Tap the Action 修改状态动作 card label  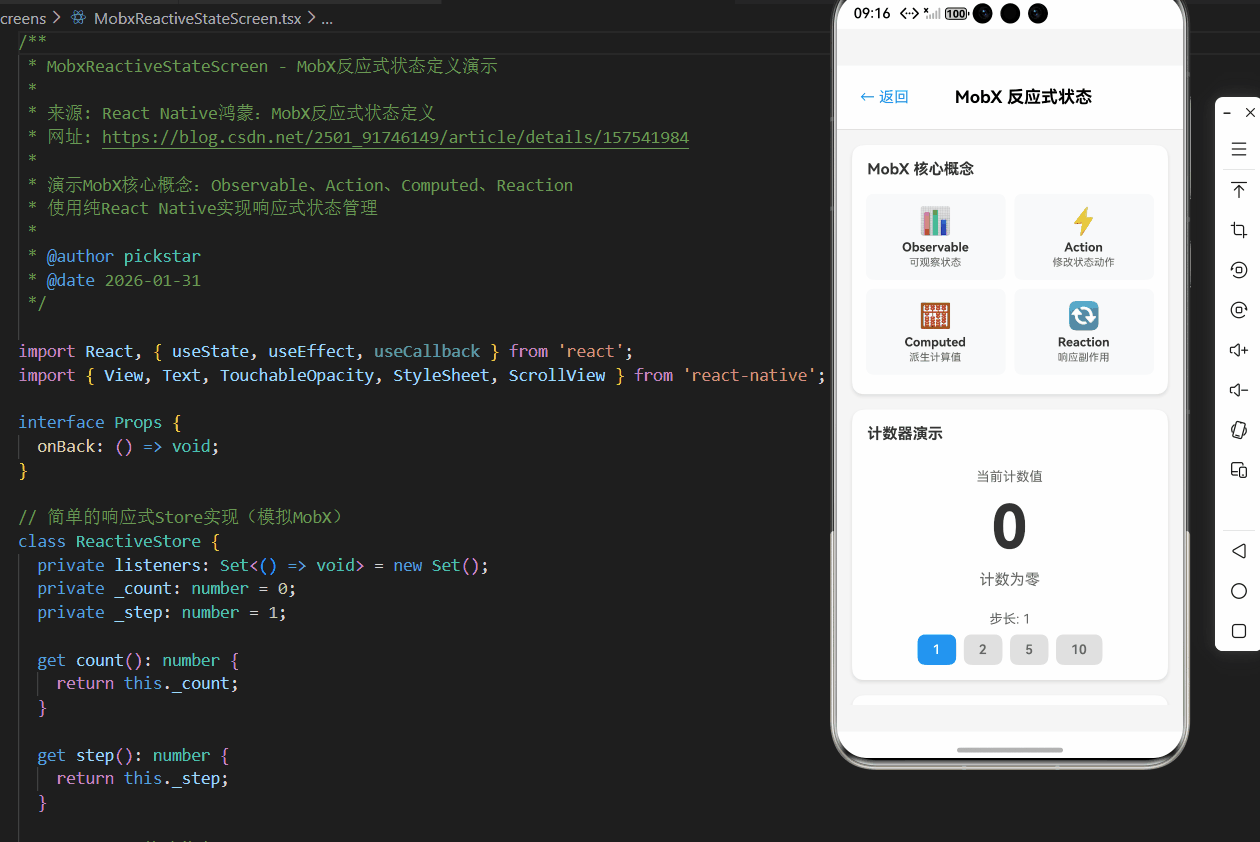click(1083, 254)
